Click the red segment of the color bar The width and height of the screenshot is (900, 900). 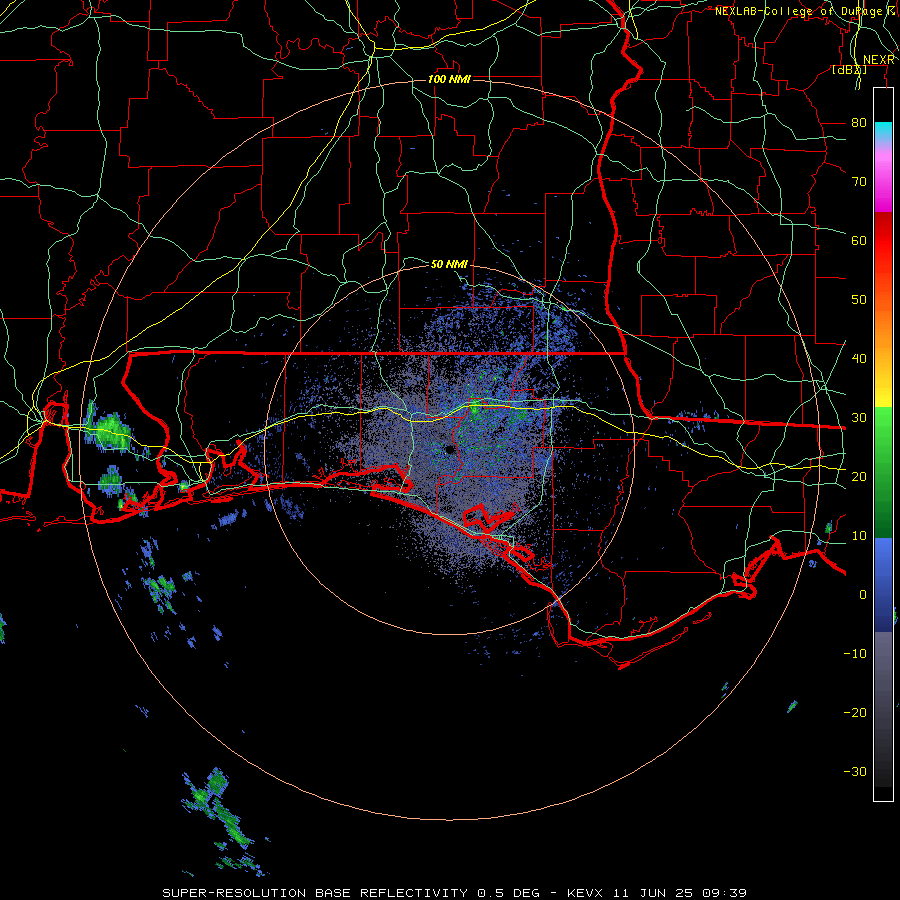(x=883, y=241)
